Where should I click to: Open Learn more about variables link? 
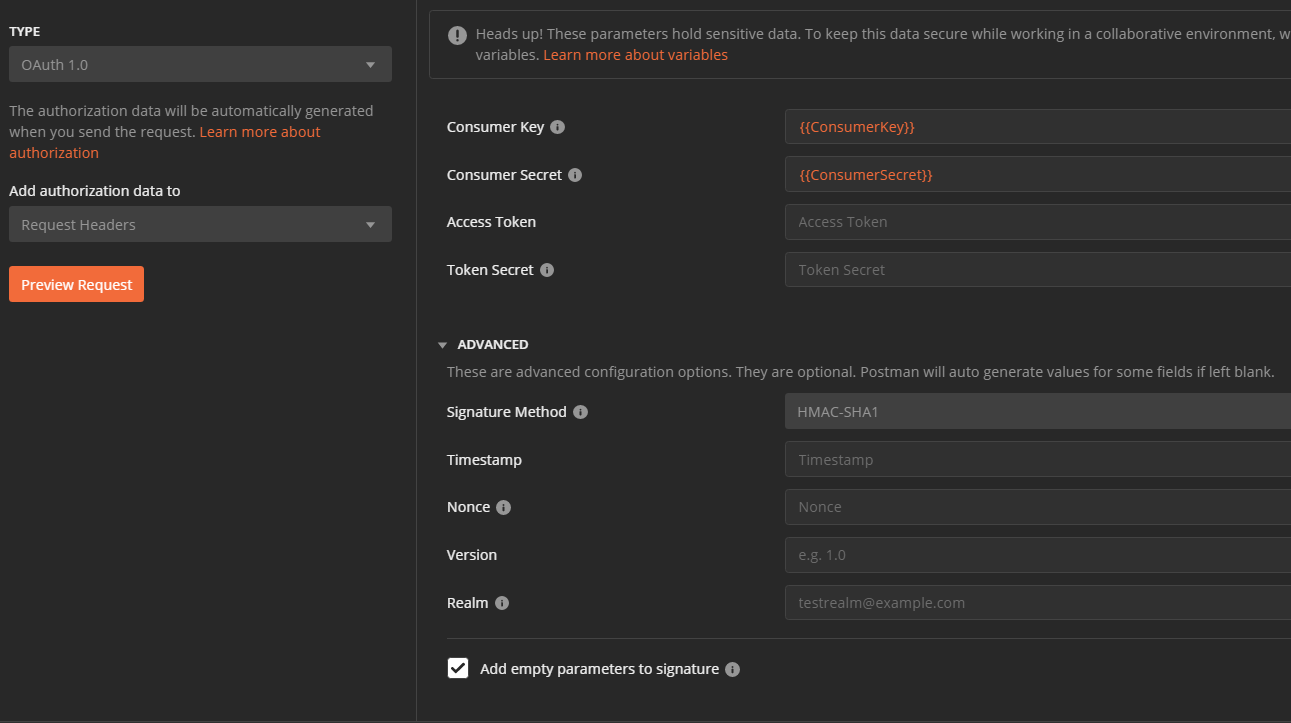point(636,54)
